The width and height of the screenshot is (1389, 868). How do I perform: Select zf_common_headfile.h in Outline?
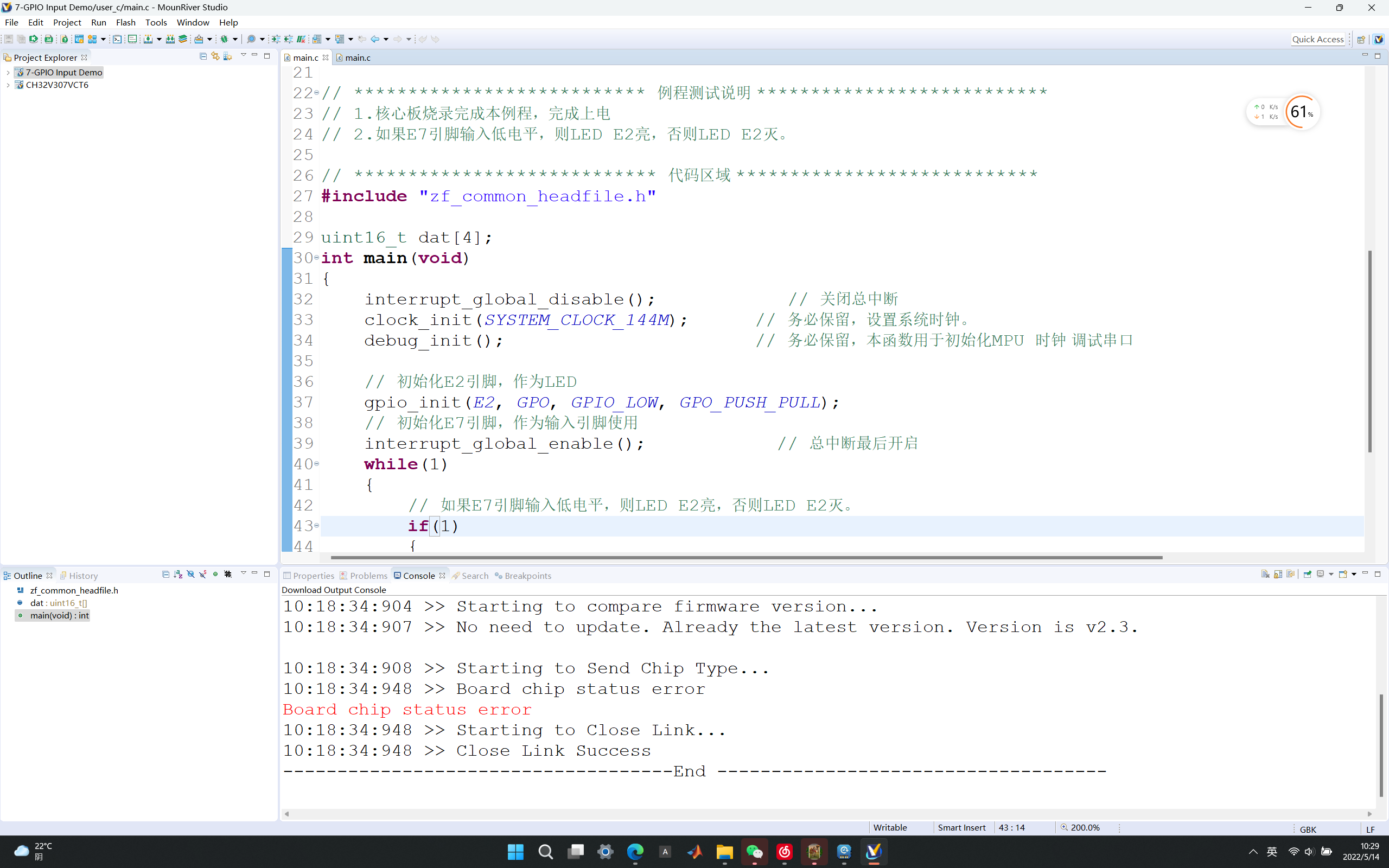[x=68, y=590]
